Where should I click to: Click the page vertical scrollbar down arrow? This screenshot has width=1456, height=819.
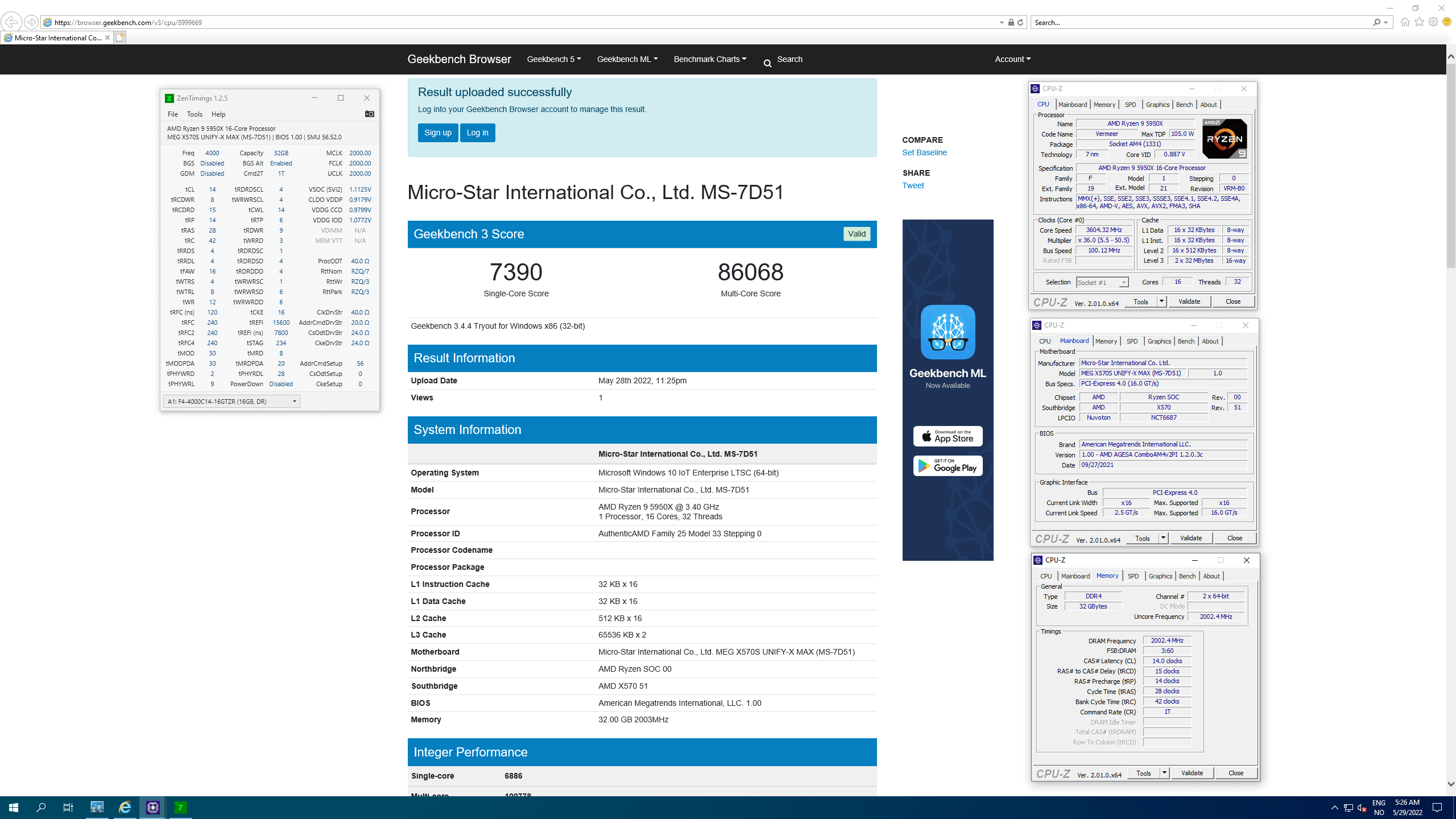click(1451, 784)
